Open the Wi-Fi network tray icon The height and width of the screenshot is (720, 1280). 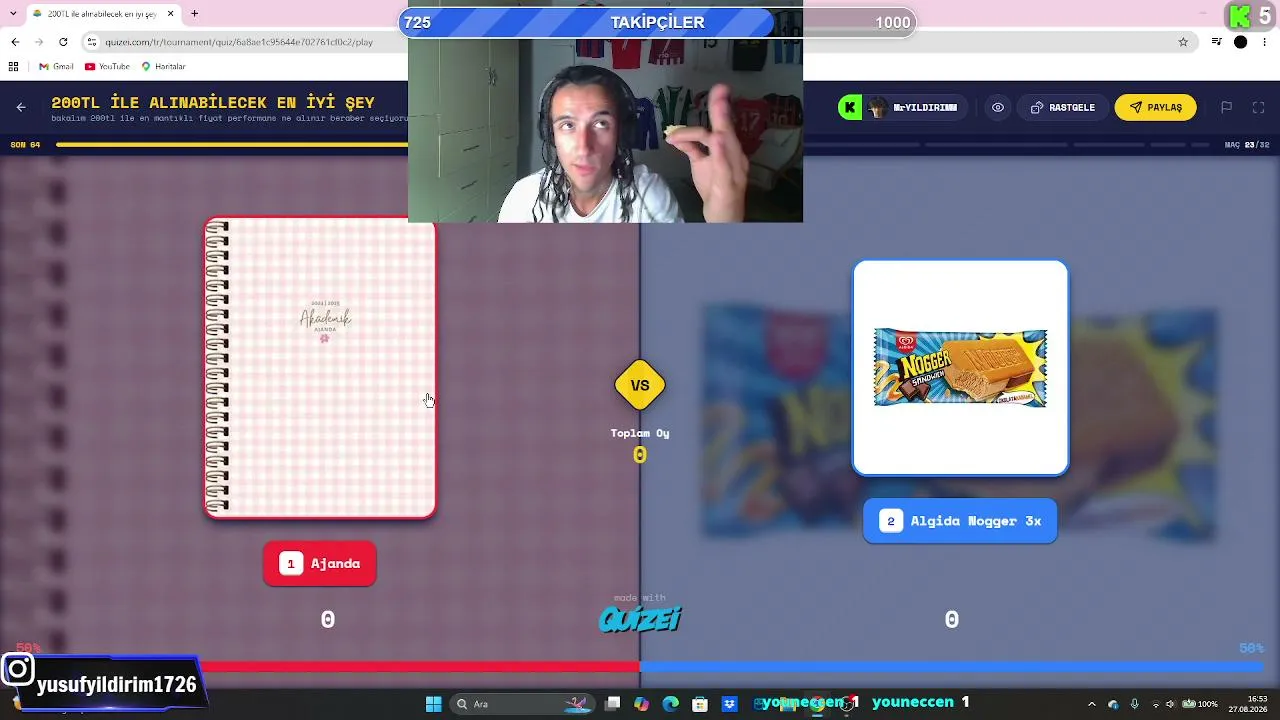tap(1155, 704)
